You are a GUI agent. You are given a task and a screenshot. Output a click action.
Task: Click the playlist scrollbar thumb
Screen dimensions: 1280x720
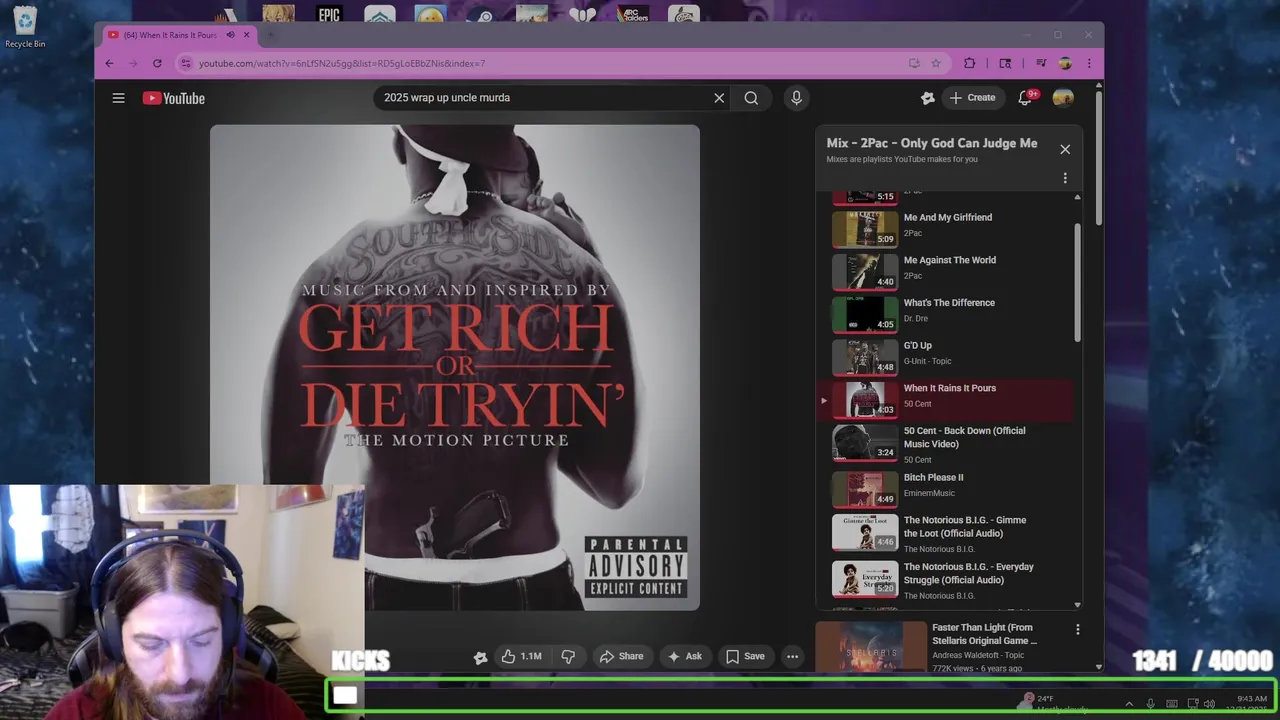1077,282
